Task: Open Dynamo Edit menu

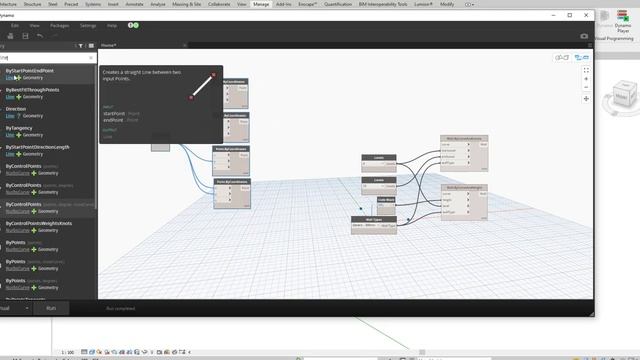Action: [x=15, y=25]
